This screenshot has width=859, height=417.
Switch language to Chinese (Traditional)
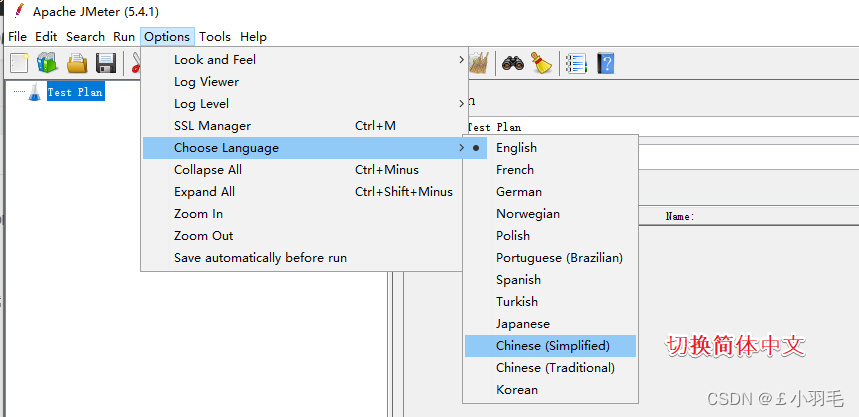click(x=551, y=368)
